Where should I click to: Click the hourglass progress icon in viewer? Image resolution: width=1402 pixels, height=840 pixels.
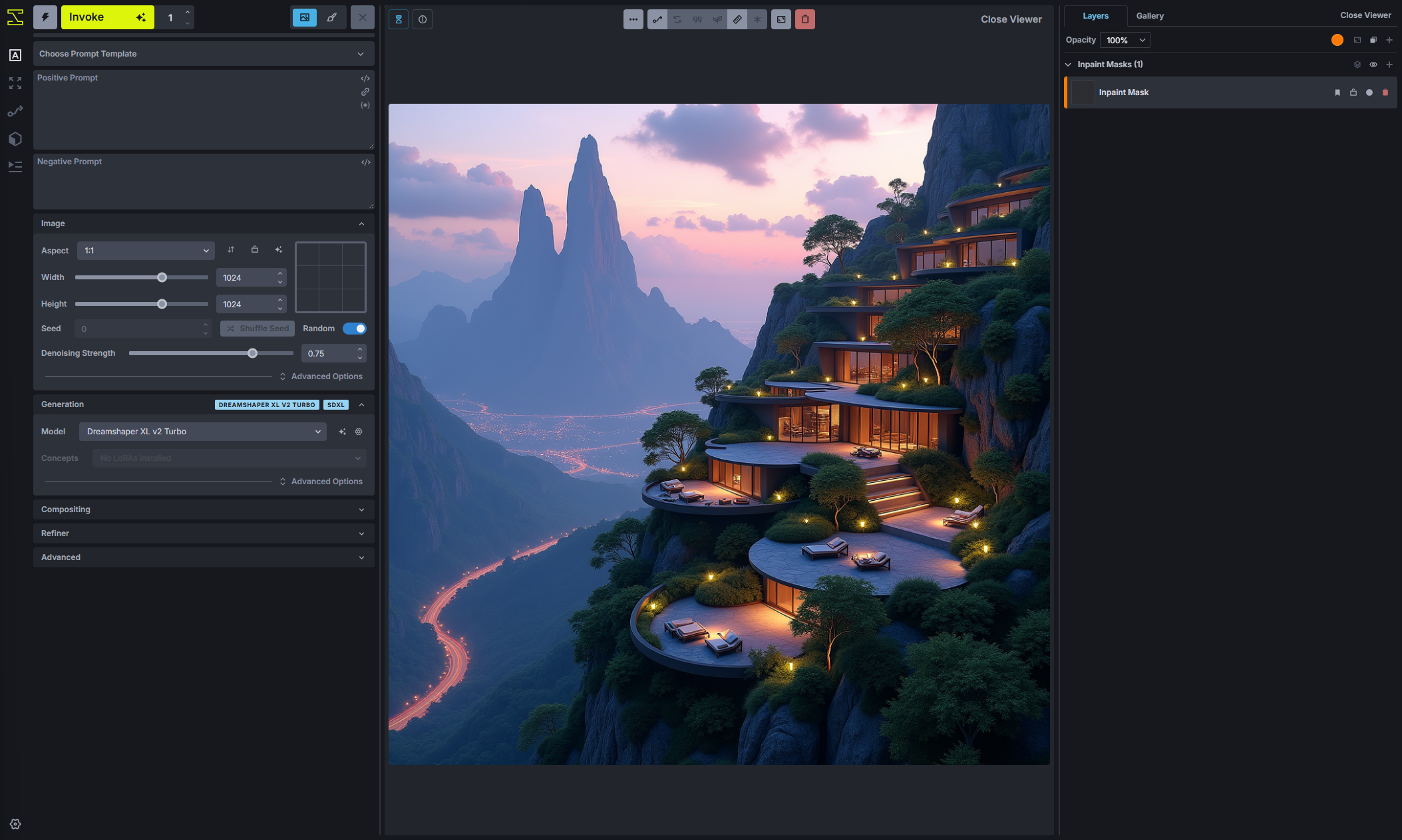[x=399, y=19]
